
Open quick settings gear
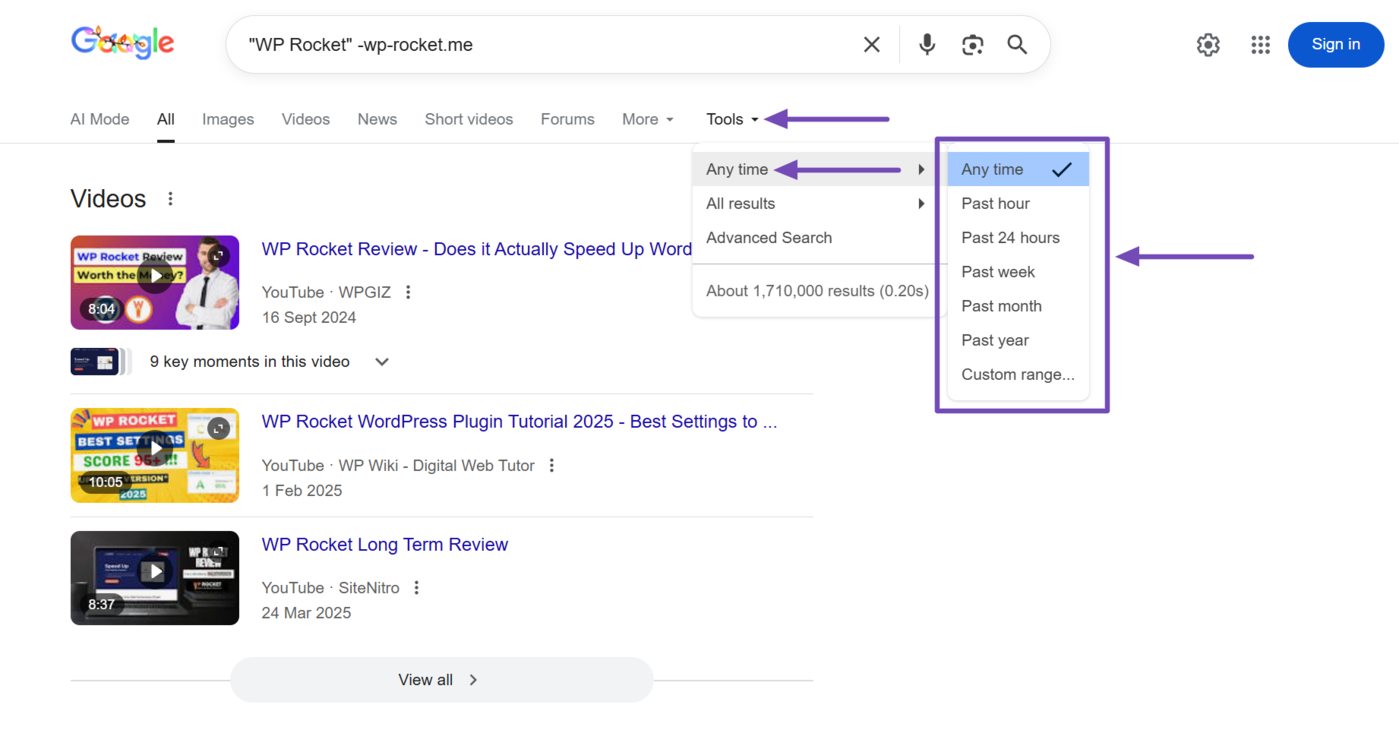coord(1207,44)
